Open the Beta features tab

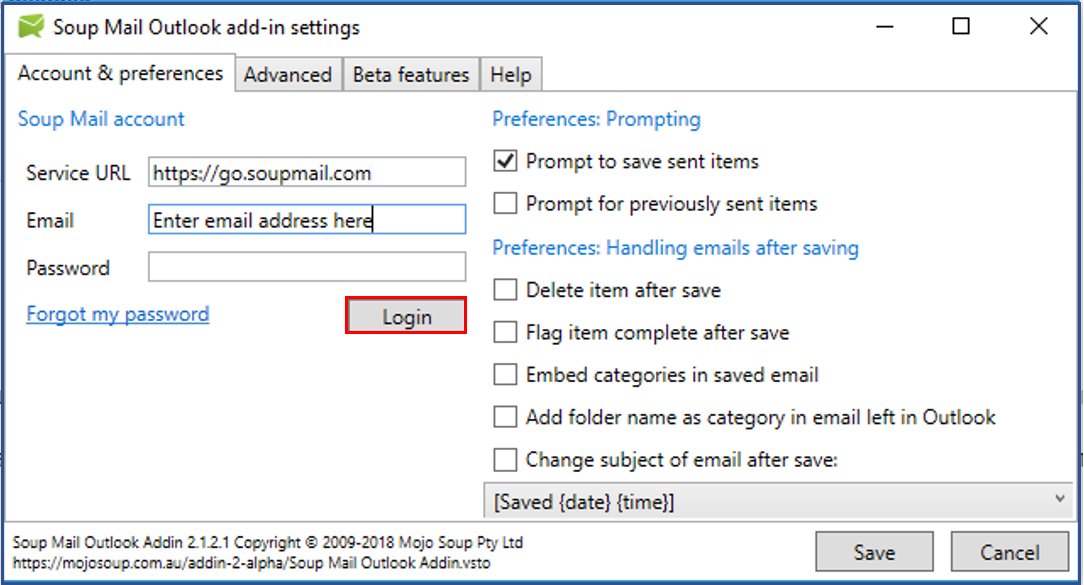(411, 75)
